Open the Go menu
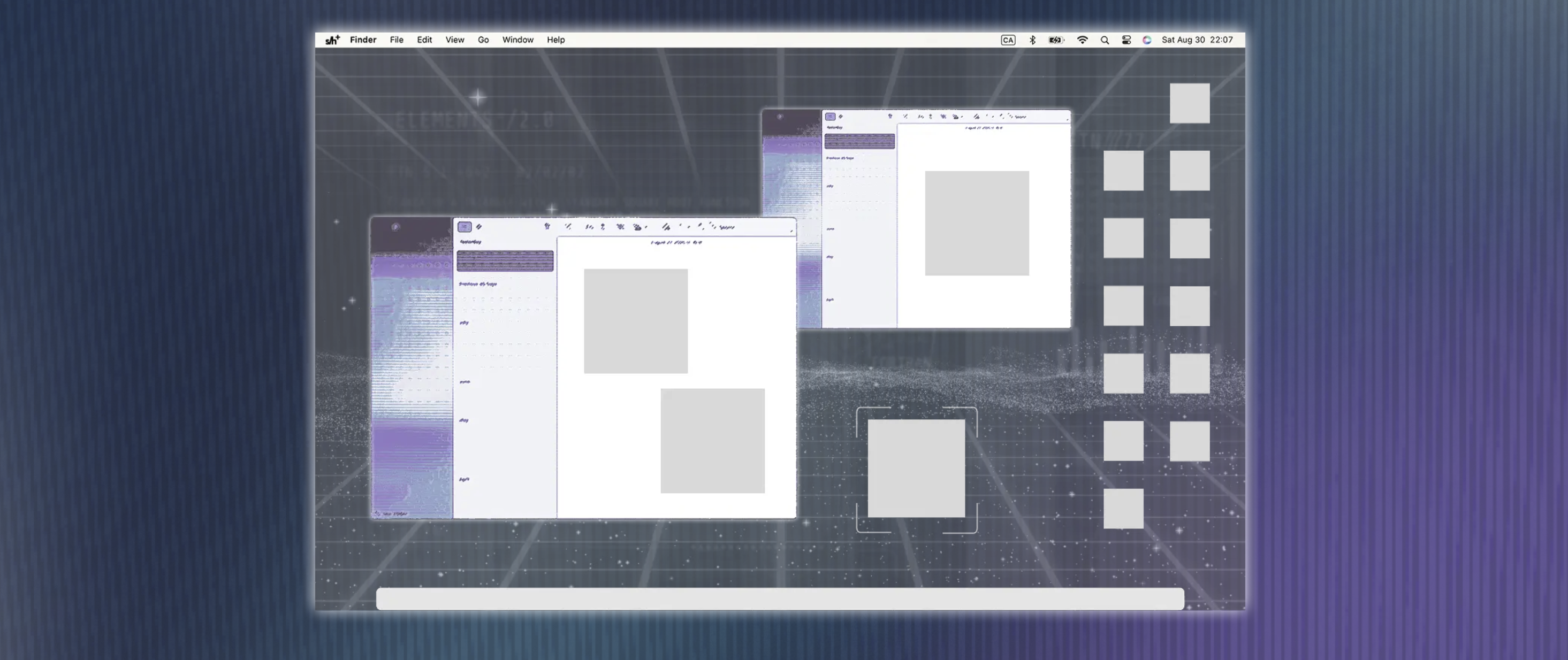The width and height of the screenshot is (1568, 660). click(483, 40)
